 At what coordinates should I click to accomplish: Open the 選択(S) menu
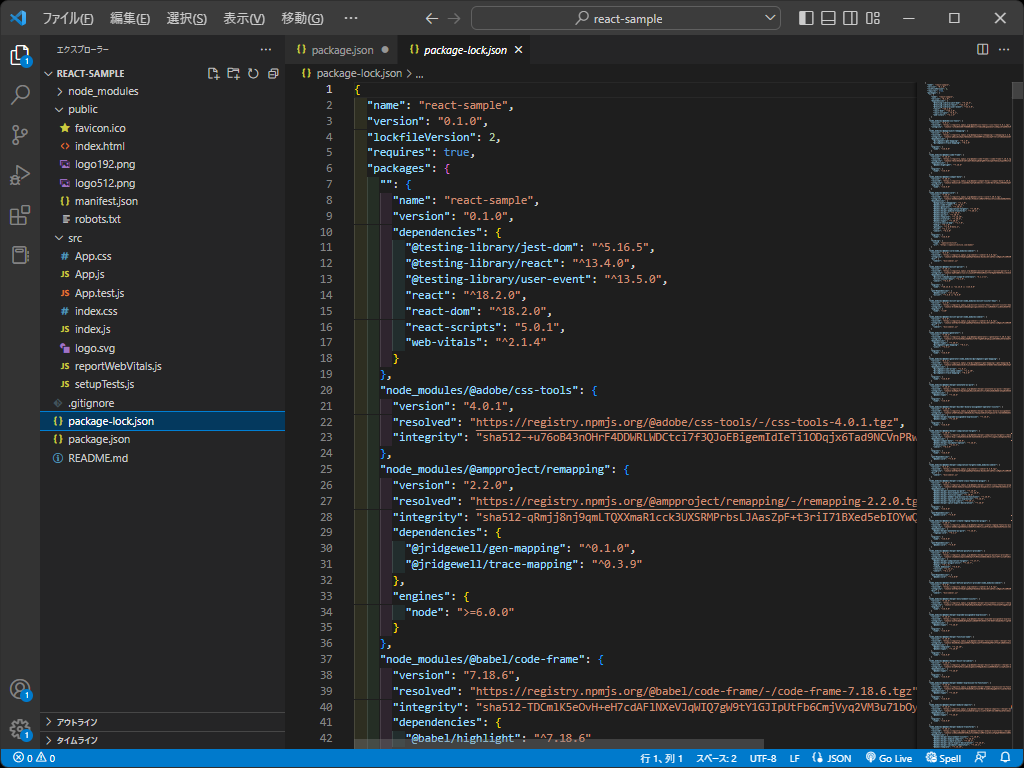click(186, 18)
